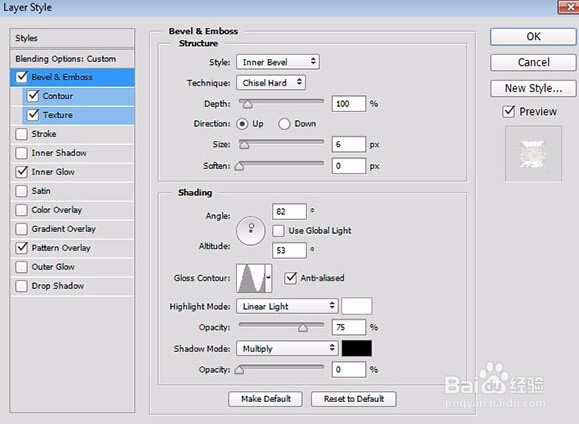
Task: Uncheck the Anti-aliased option
Action: click(x=290, y=278)
